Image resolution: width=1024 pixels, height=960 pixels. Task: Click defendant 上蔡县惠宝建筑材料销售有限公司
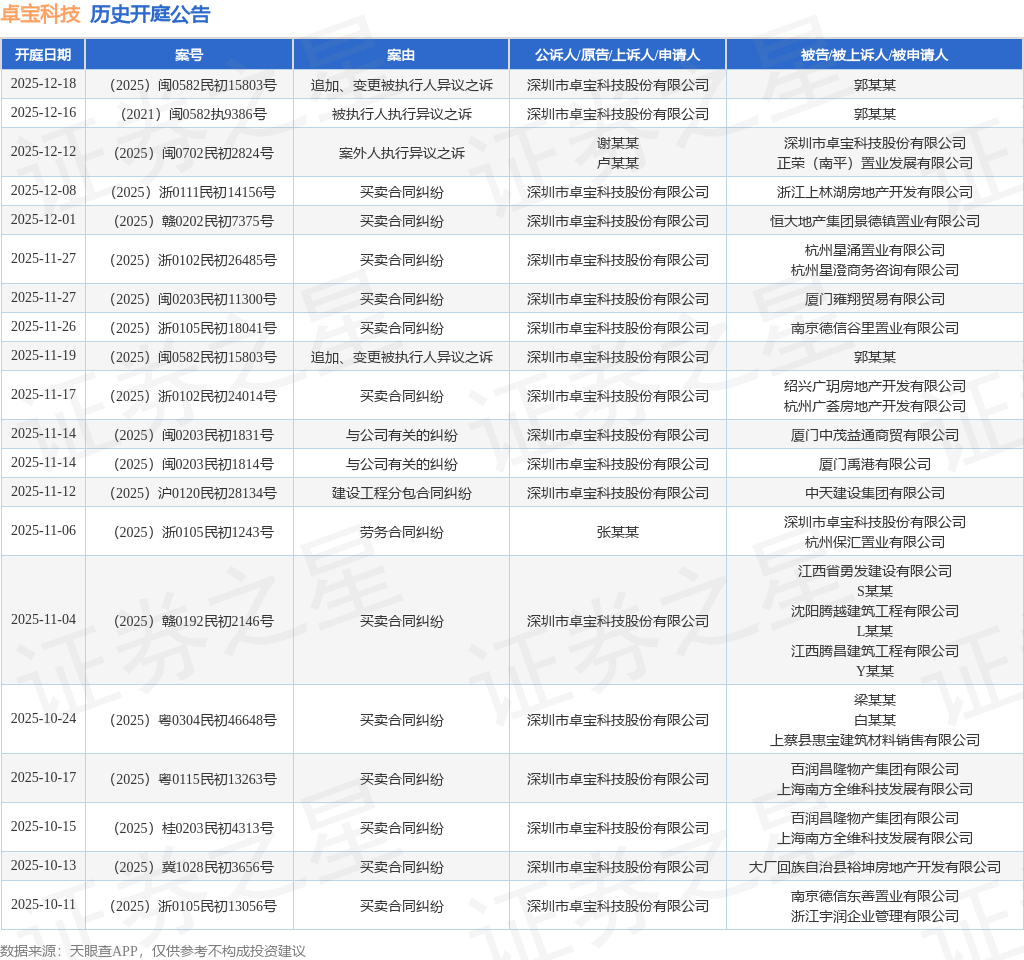pyautogui.click(x=874, y=741)
